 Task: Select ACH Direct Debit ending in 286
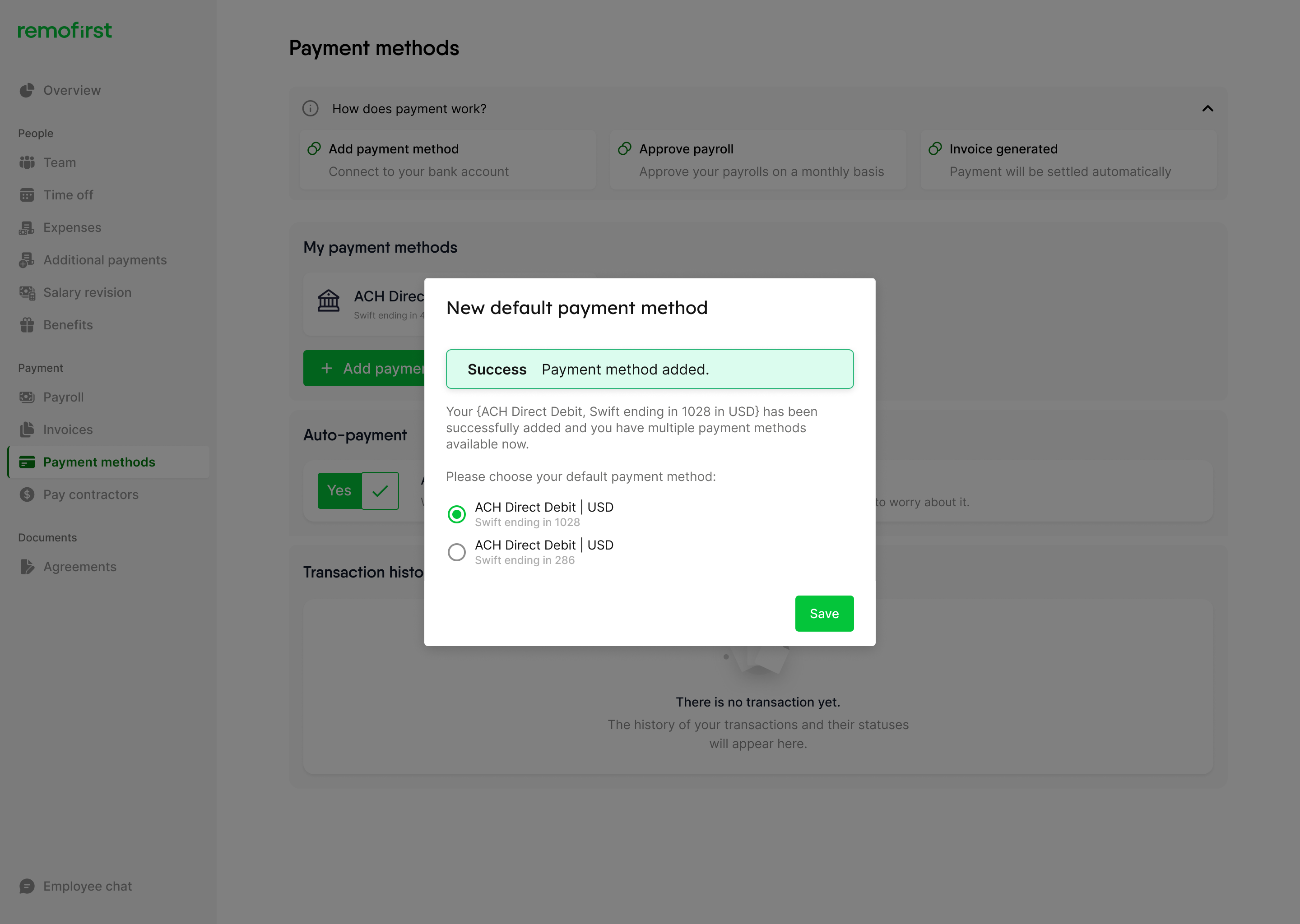pyautogui.click(x=456, y=552)
